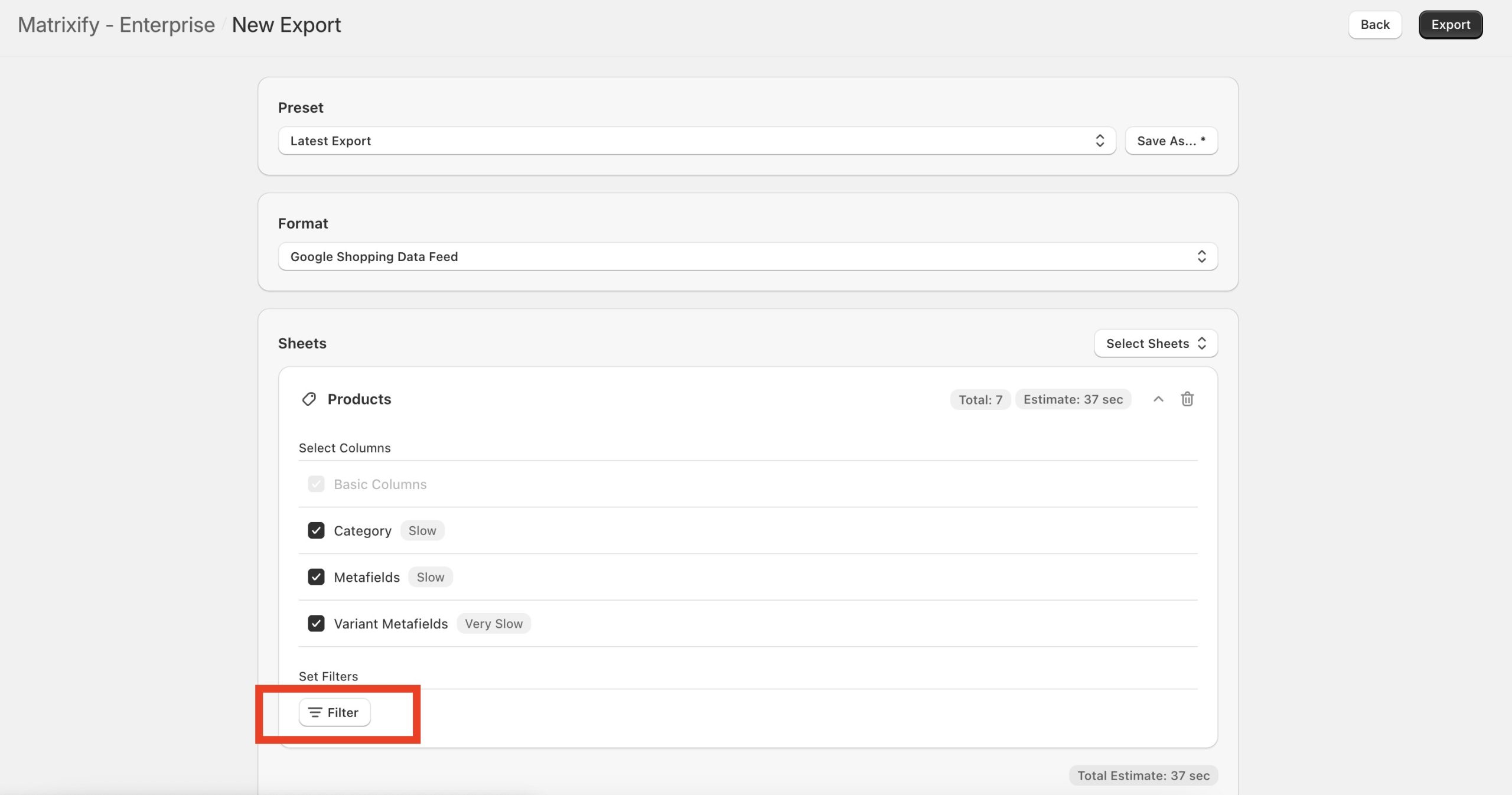This screenshot has width=1512, height=795.
Task: Click the breadcrumb separator slash after Matrixify - Enterprise
Action: pyautogui.click(x=224, y=24)
